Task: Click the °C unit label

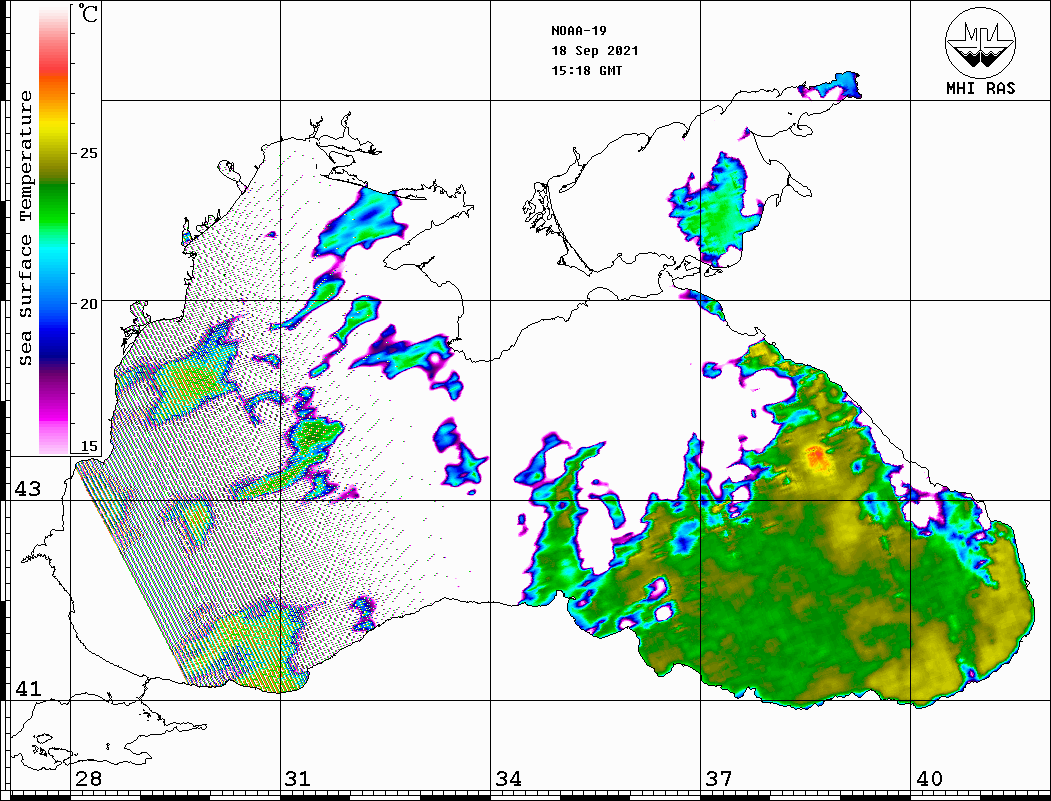Action: coord(88,13)
